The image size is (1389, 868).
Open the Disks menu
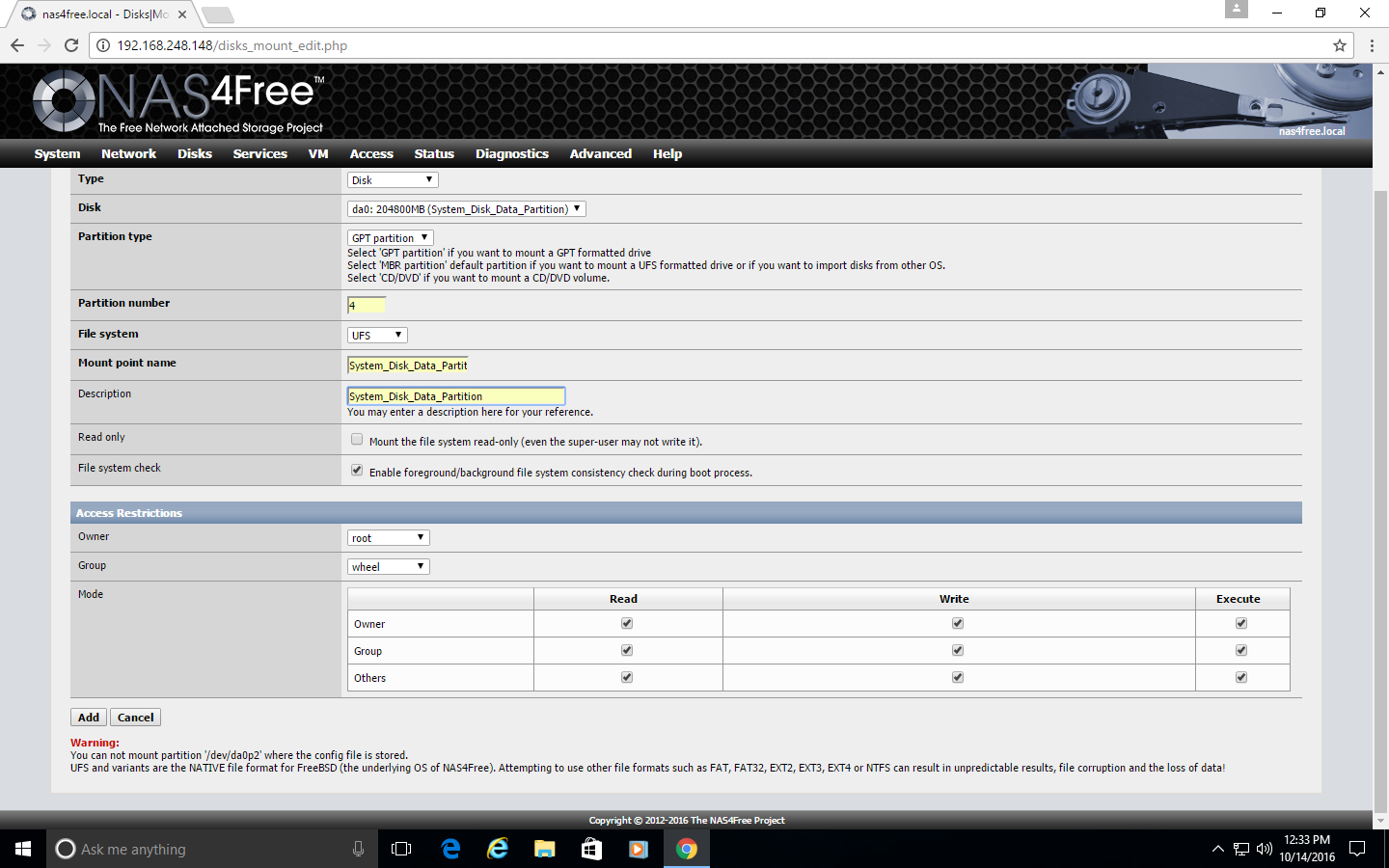click(194, 154)
